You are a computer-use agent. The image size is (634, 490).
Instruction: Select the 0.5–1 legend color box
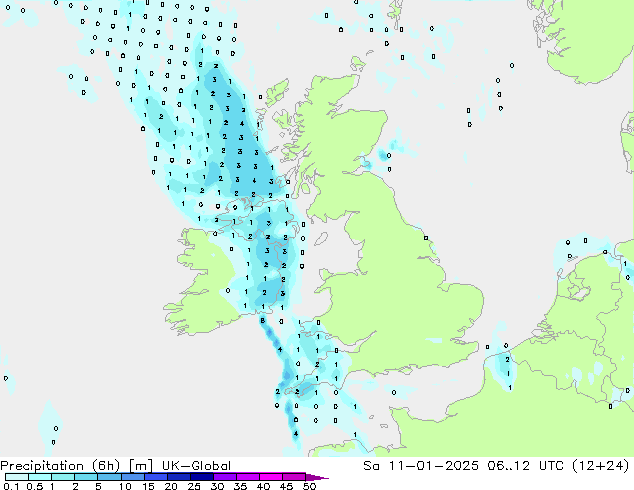[x=40, y=477]
